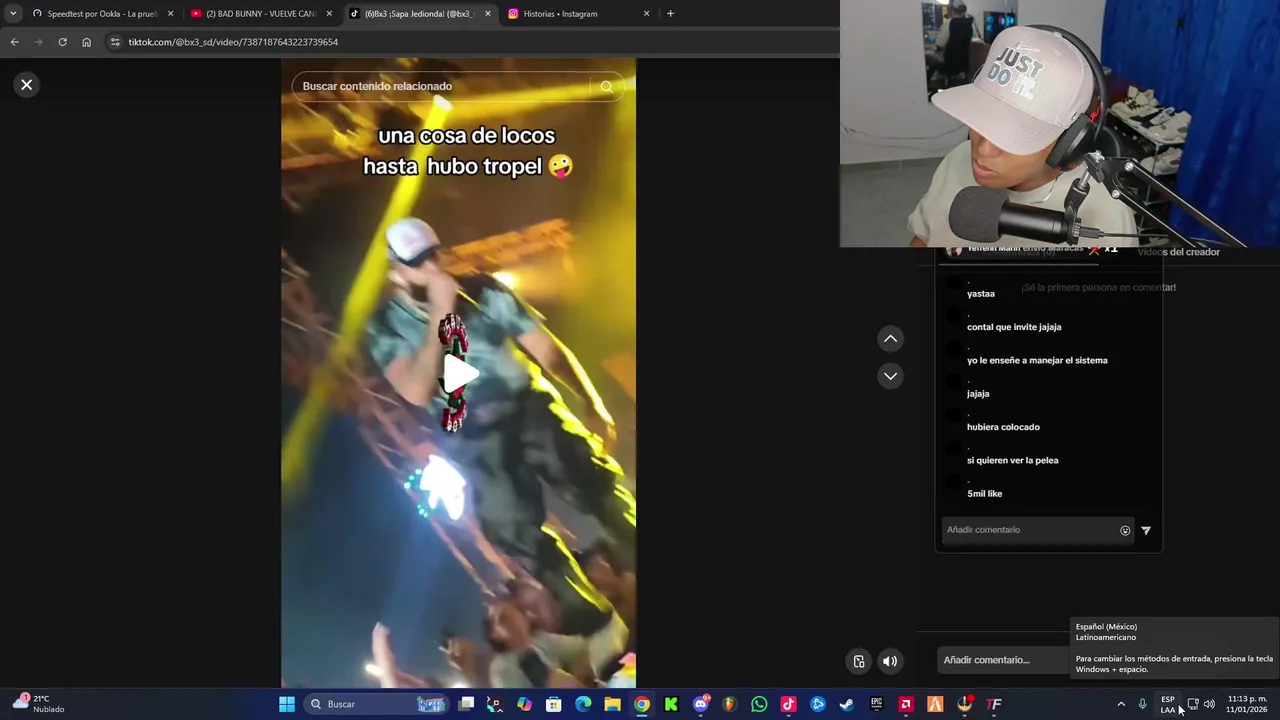The height and width of the screenshot is (720, 1280).
Task: Go to next video with down chevron
Action: point(890,376)
